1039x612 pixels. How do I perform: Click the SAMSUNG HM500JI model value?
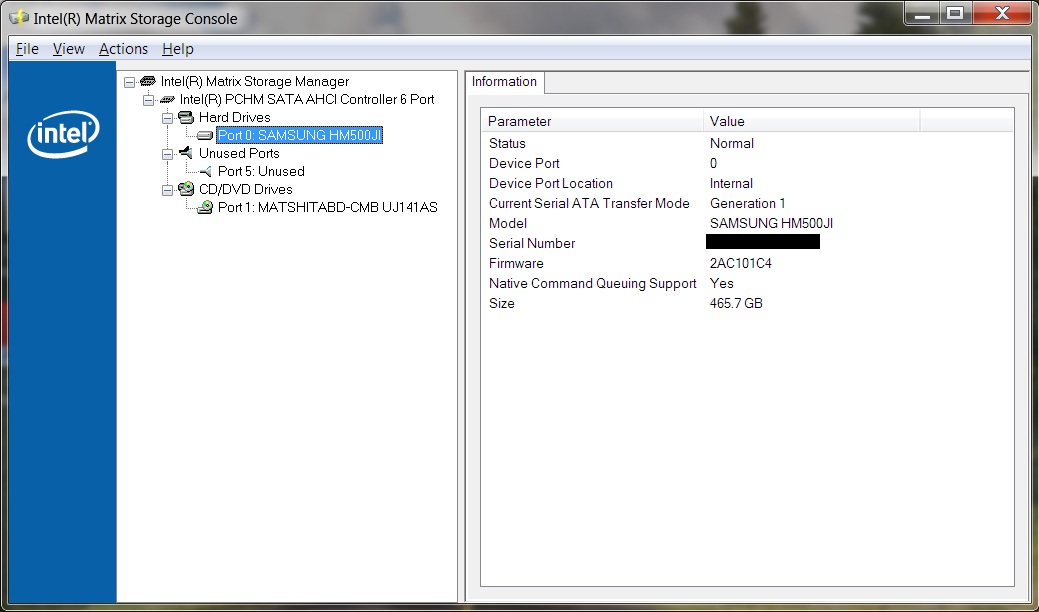click(x=771, y=223)
